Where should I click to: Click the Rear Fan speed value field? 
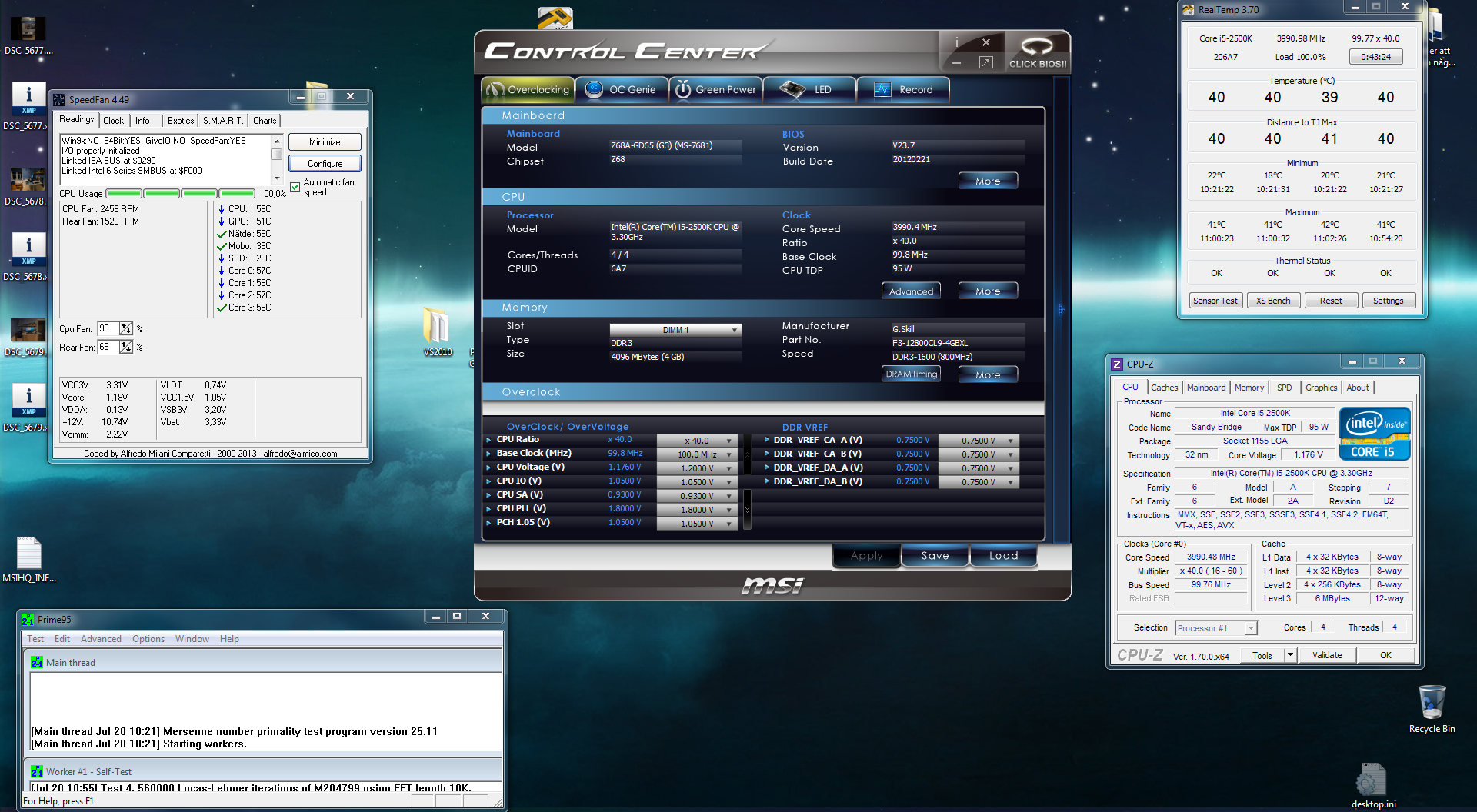coord(108,347)
